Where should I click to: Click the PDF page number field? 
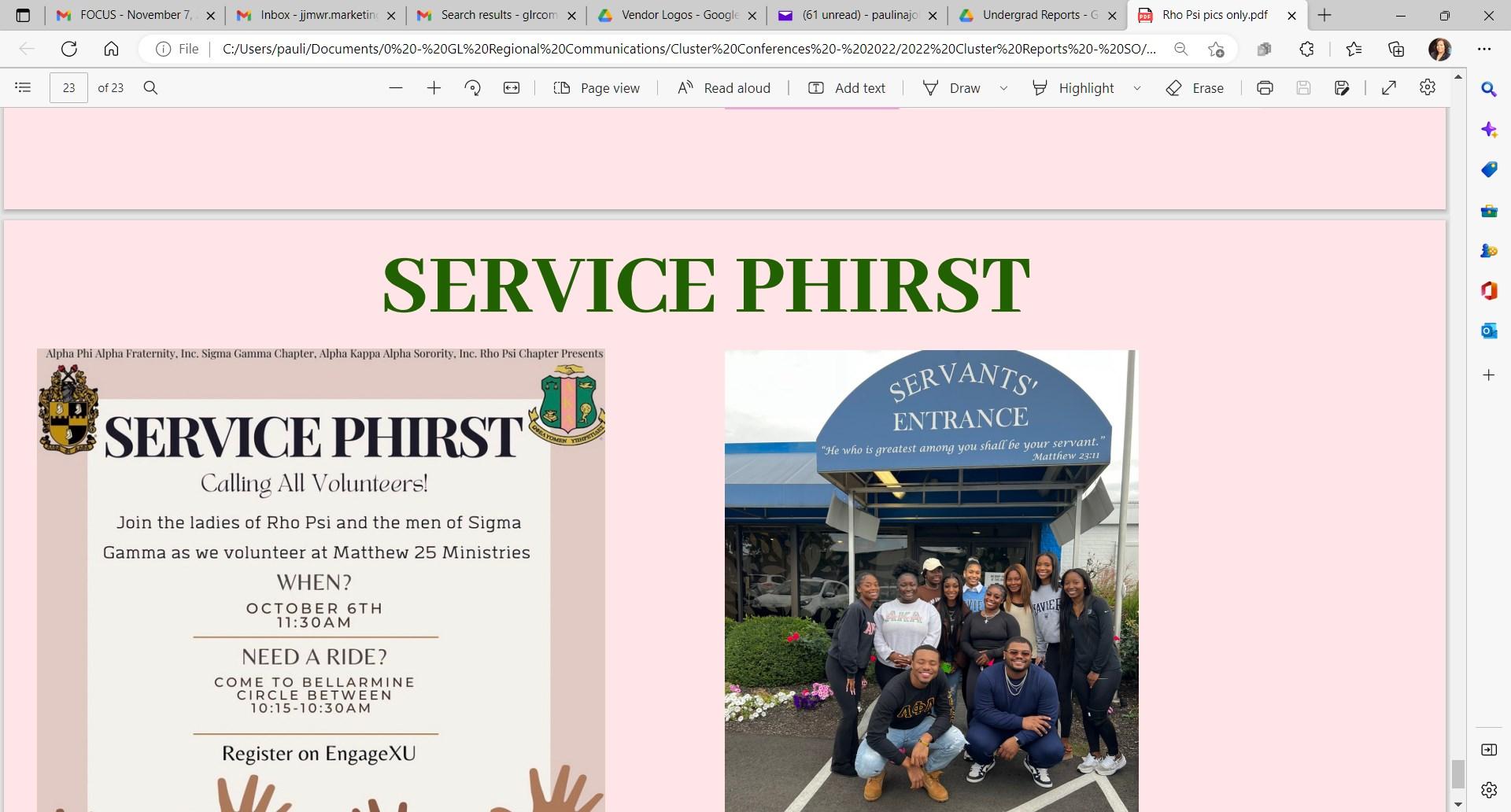point(68,87)
